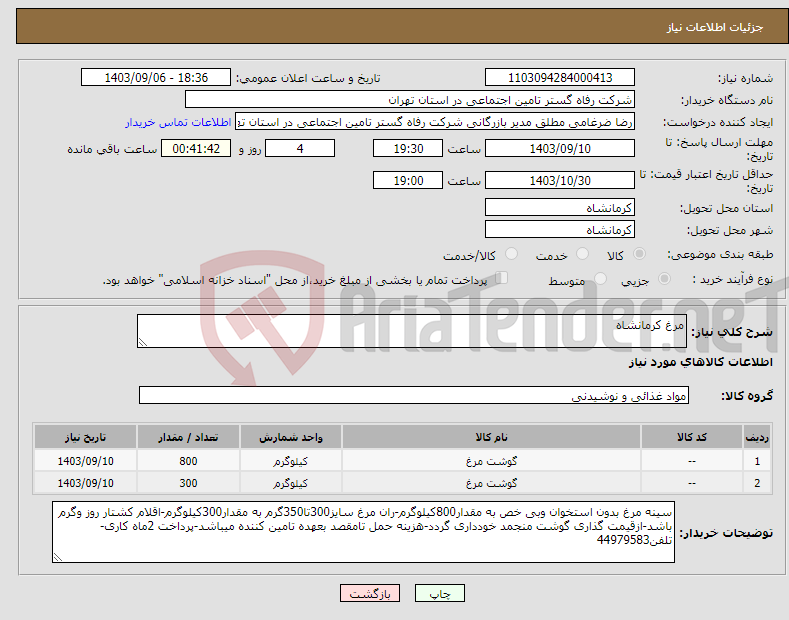Click the جزئیات اطلاعات نیاز page title
789x620 pixels.
pos(715,27)
